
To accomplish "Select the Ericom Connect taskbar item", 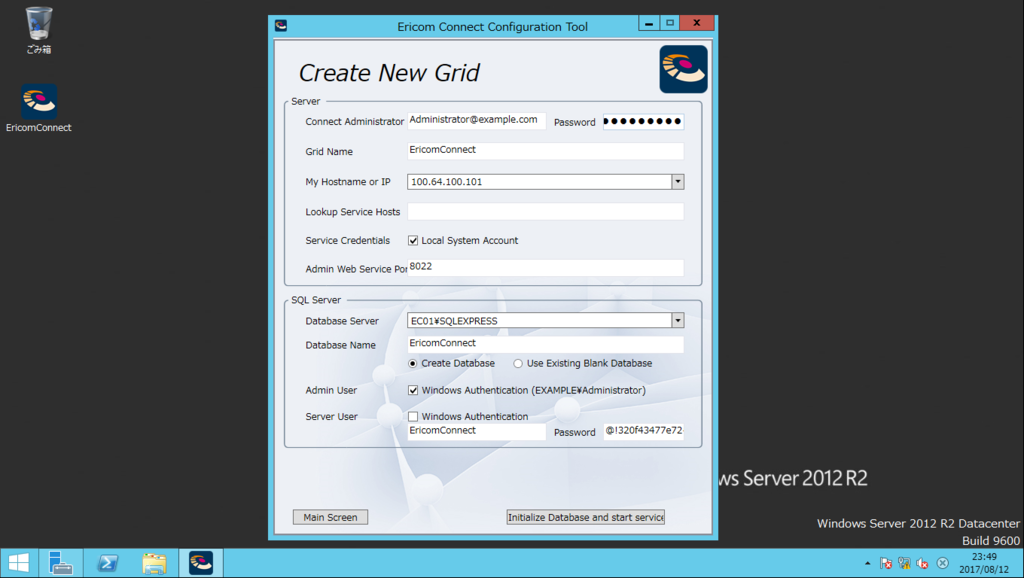I will [x=201, y=563].
